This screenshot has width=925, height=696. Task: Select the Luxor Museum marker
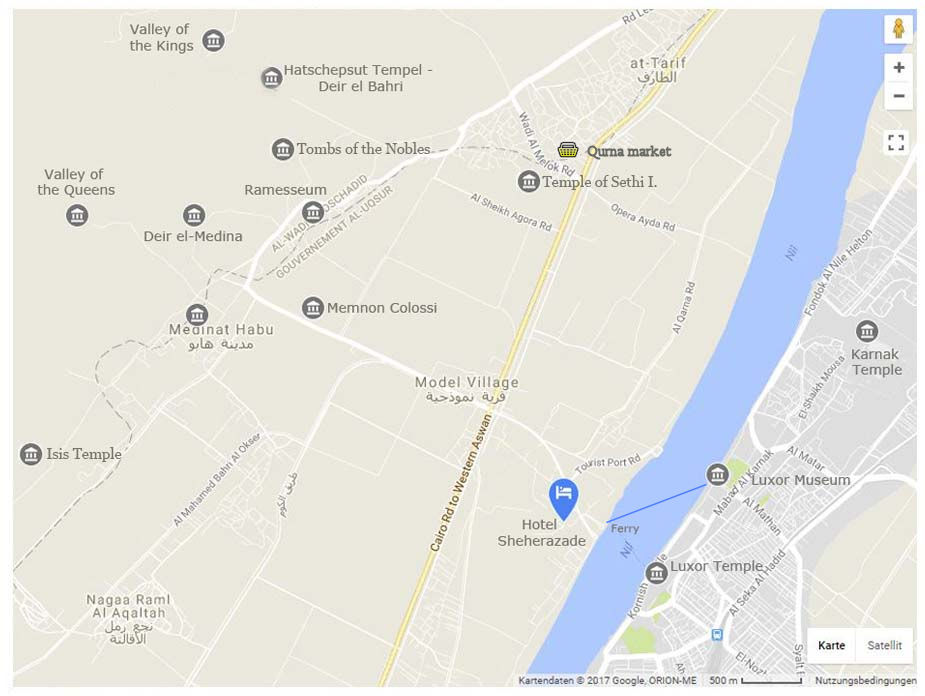[717, 474]
